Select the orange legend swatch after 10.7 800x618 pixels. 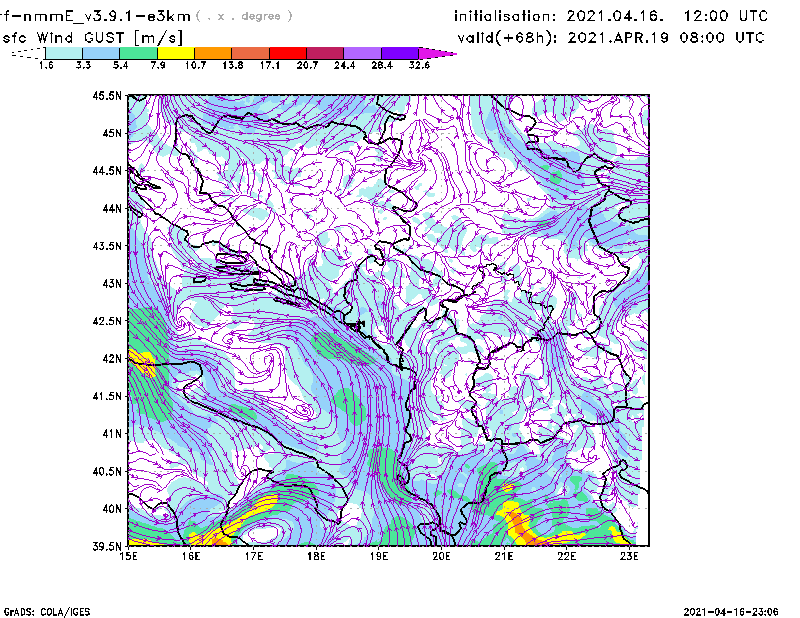(x=213, y=53)
